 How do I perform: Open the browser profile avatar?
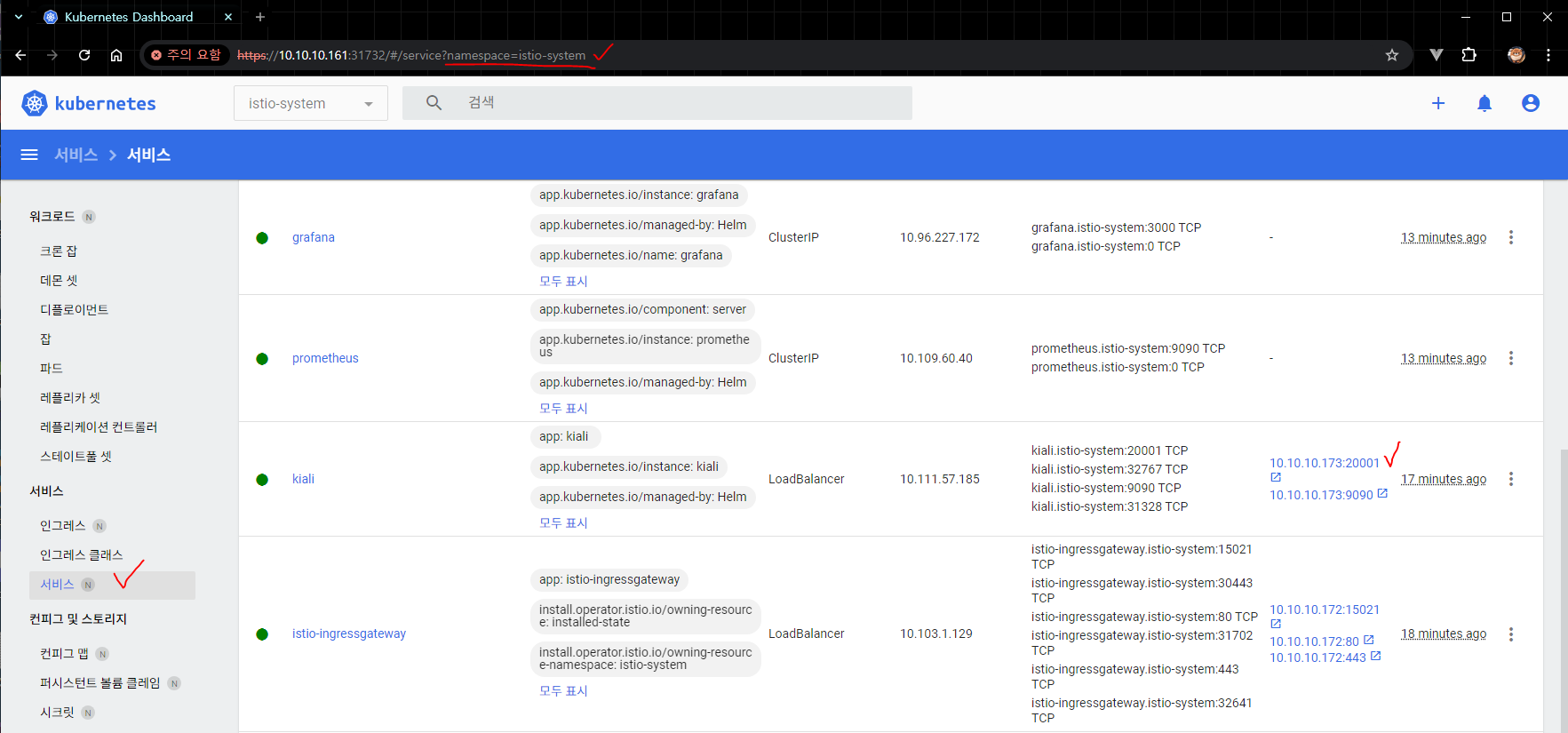tap(1516, 55)
